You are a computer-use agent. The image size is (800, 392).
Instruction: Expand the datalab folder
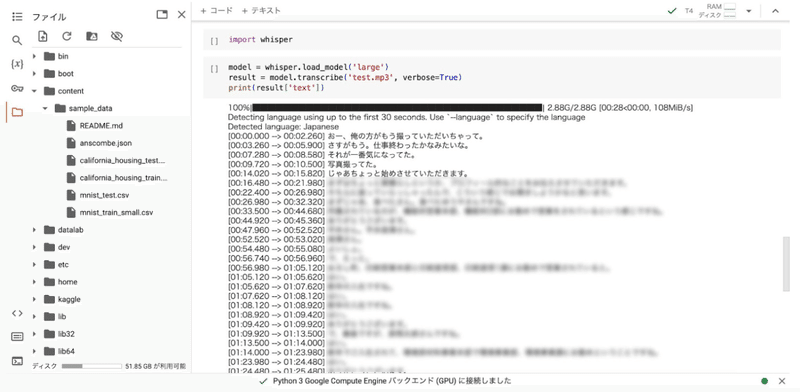click(x=35, y=230)
